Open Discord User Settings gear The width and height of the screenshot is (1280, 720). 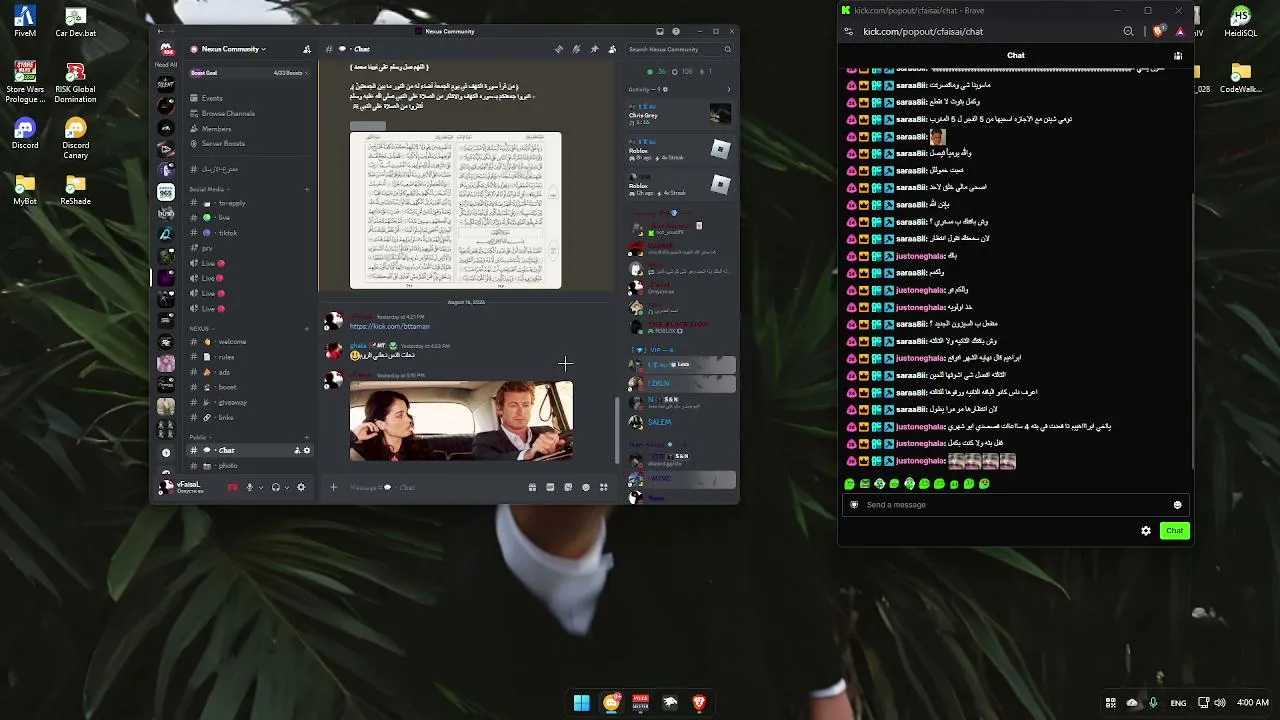(301, 487)
